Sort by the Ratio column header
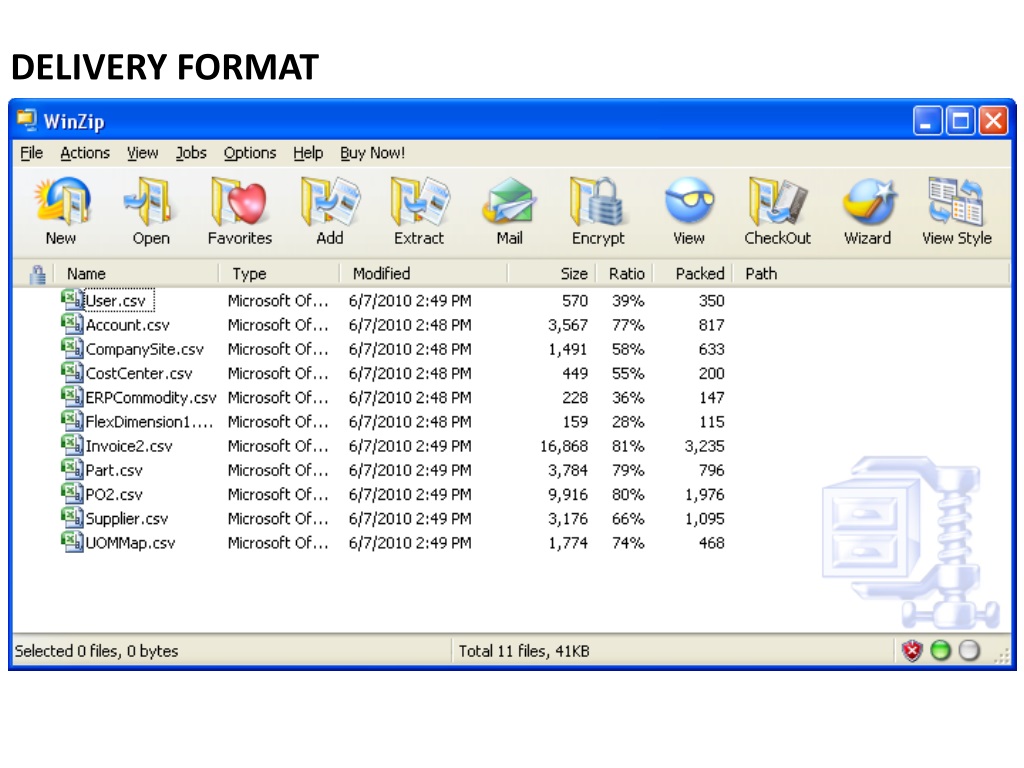The height and width of the screenshot is (768, 1024). [626, 274]
